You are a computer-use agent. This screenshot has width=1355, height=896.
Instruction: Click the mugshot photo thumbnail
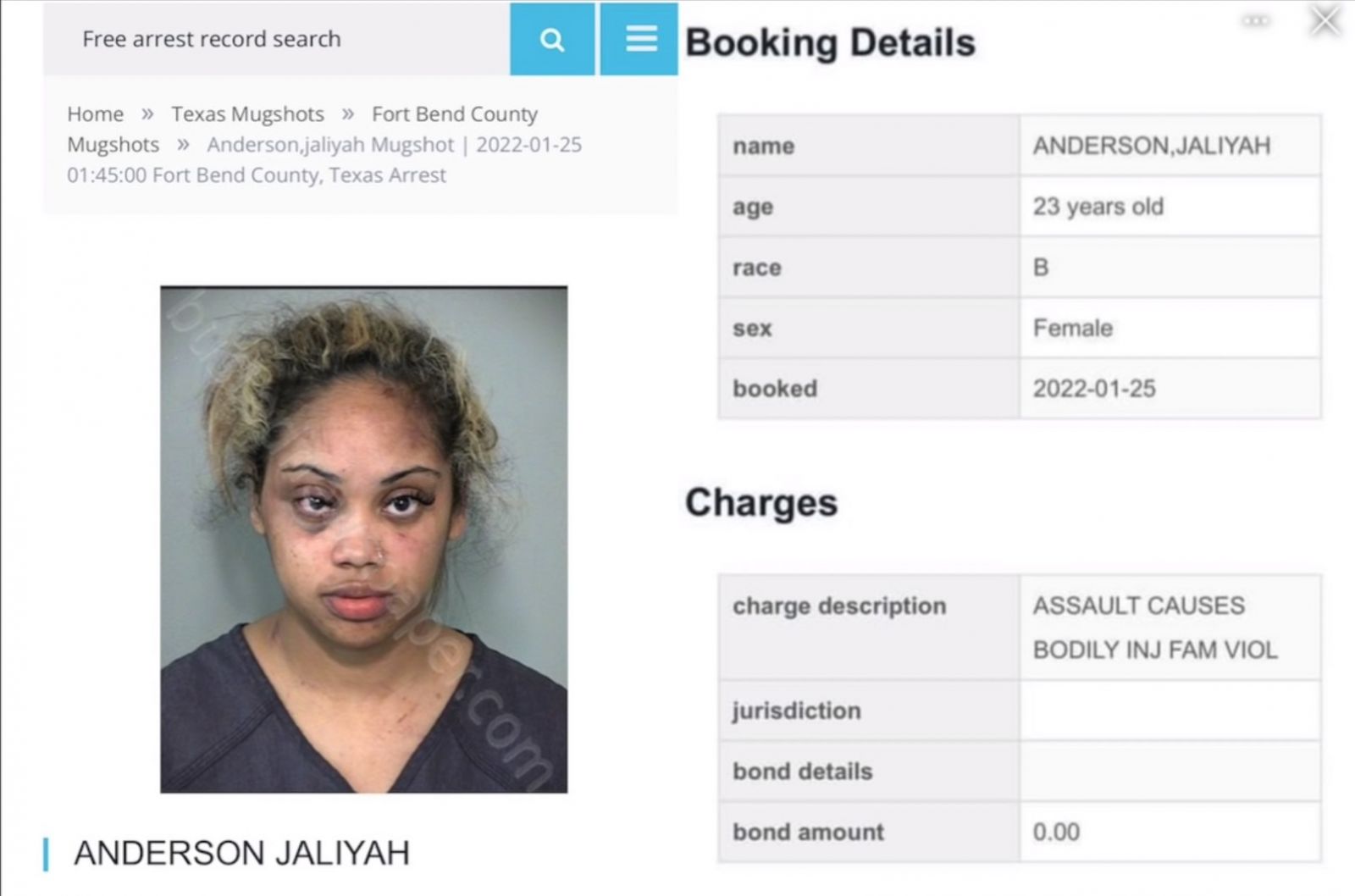point(364,539)
